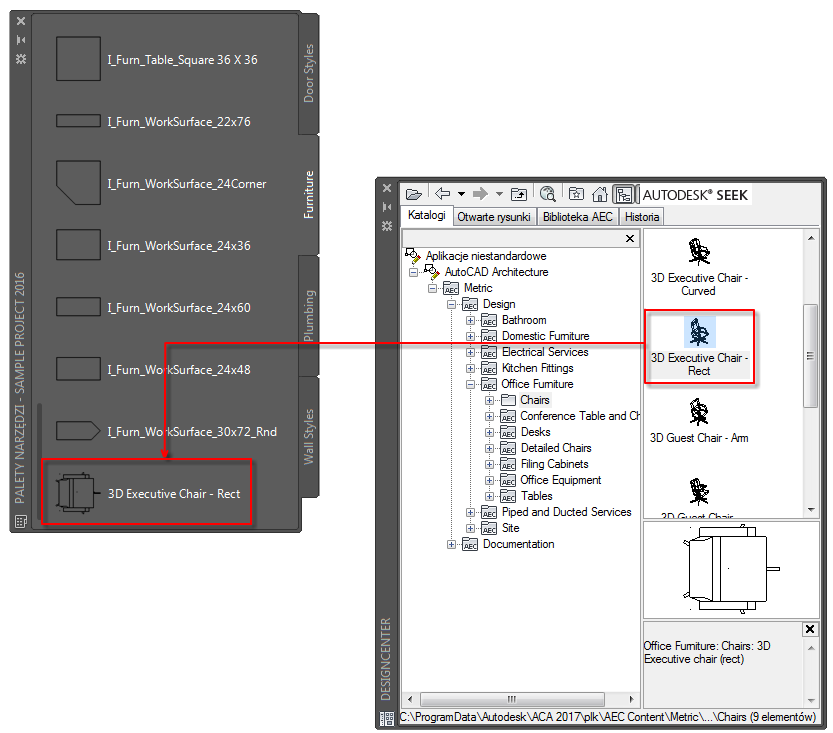Go back with the left arrow icon
Image resolution: width=833 pixels, height=733 pixels.
[442, 194]
